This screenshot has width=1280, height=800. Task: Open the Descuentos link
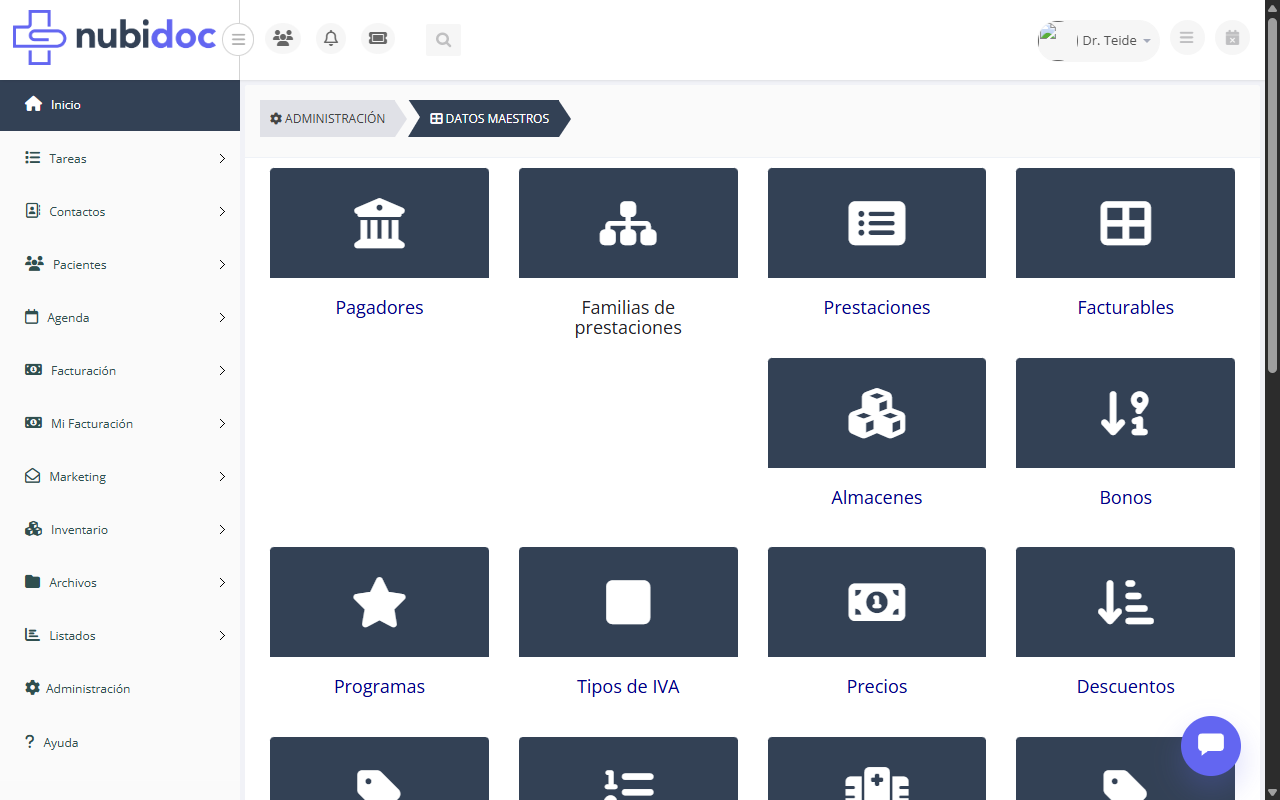(1125, 687)
